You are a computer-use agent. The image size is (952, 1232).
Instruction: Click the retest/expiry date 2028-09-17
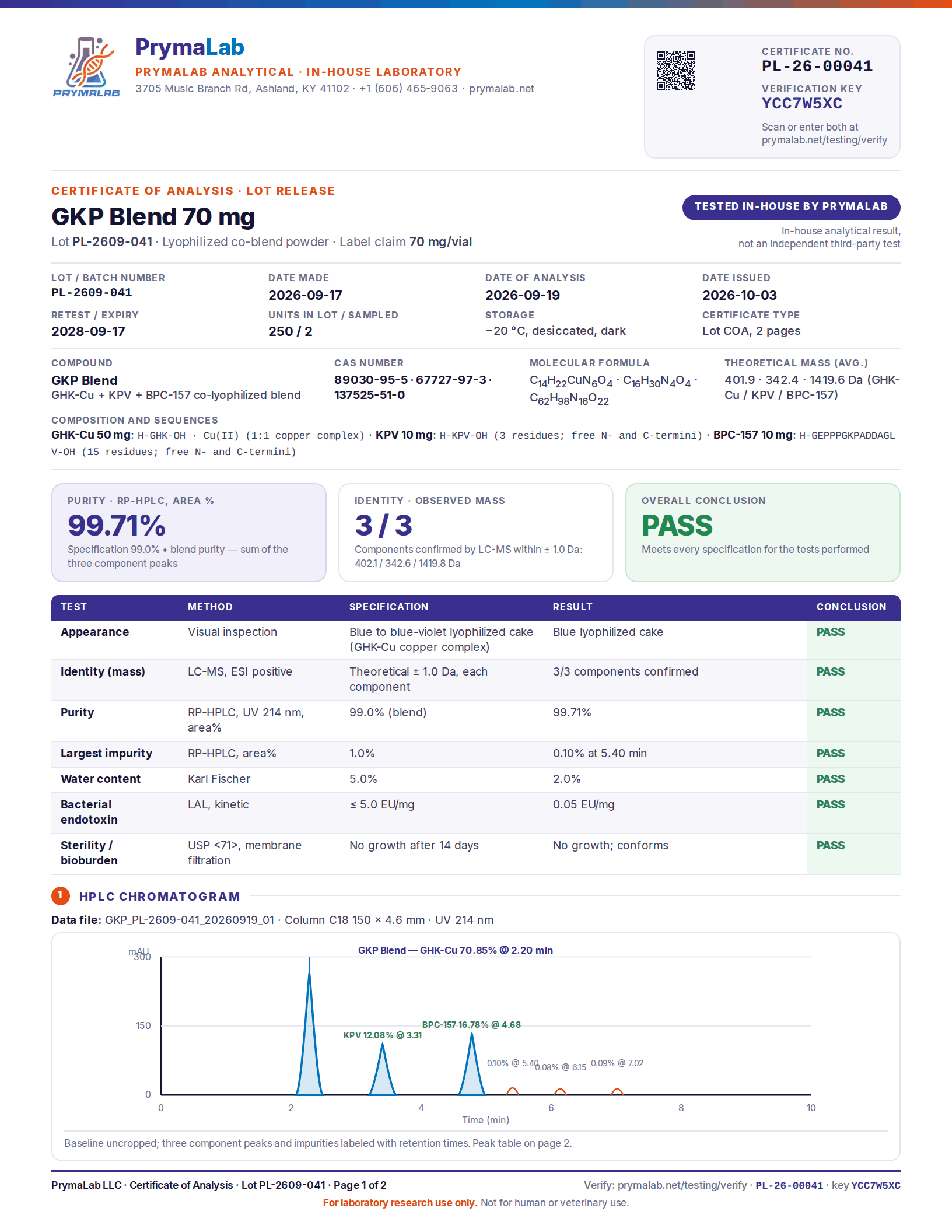88,331
